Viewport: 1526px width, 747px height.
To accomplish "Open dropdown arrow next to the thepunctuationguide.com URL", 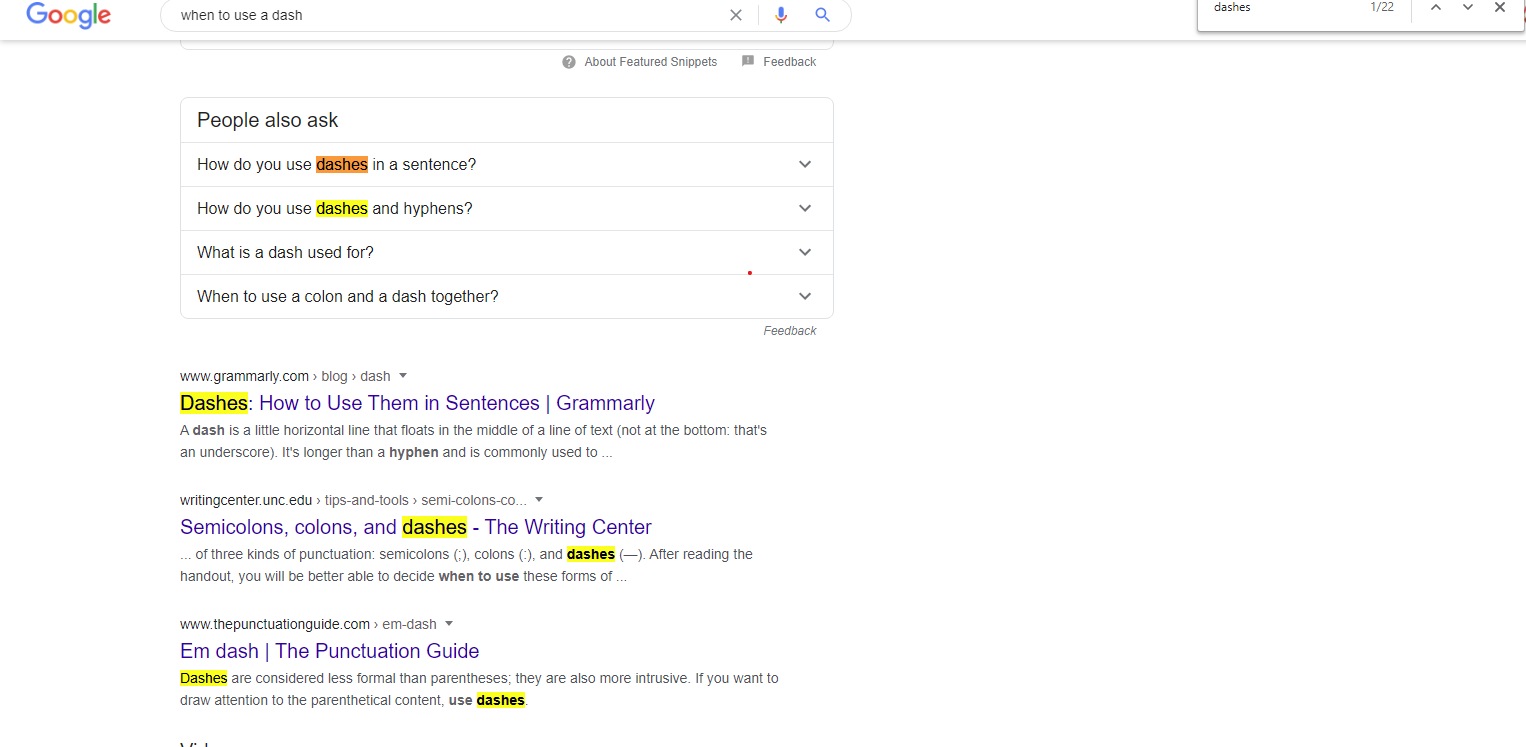I will 449,624.
